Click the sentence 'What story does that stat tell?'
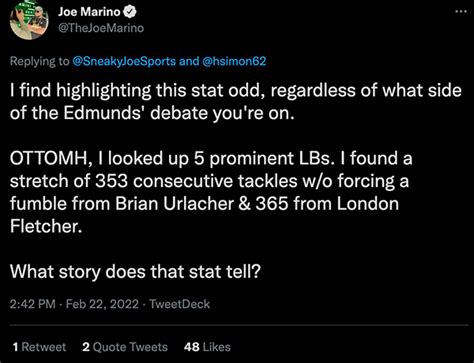The height and width of the screenshot is (363, 474). click(x=135, y=272)
